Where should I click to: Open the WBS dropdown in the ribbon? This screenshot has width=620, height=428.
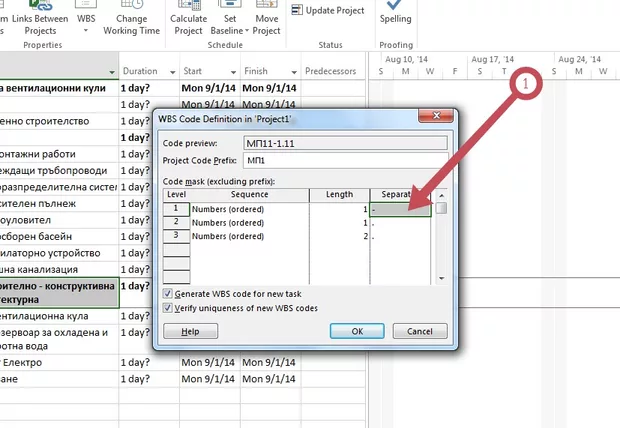pos(87,24)
